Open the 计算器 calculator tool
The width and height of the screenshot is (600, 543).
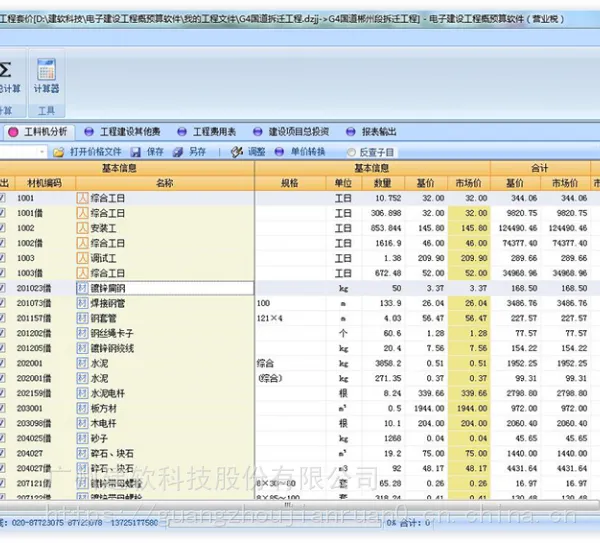pyautogui.click(x=46, y=76)
